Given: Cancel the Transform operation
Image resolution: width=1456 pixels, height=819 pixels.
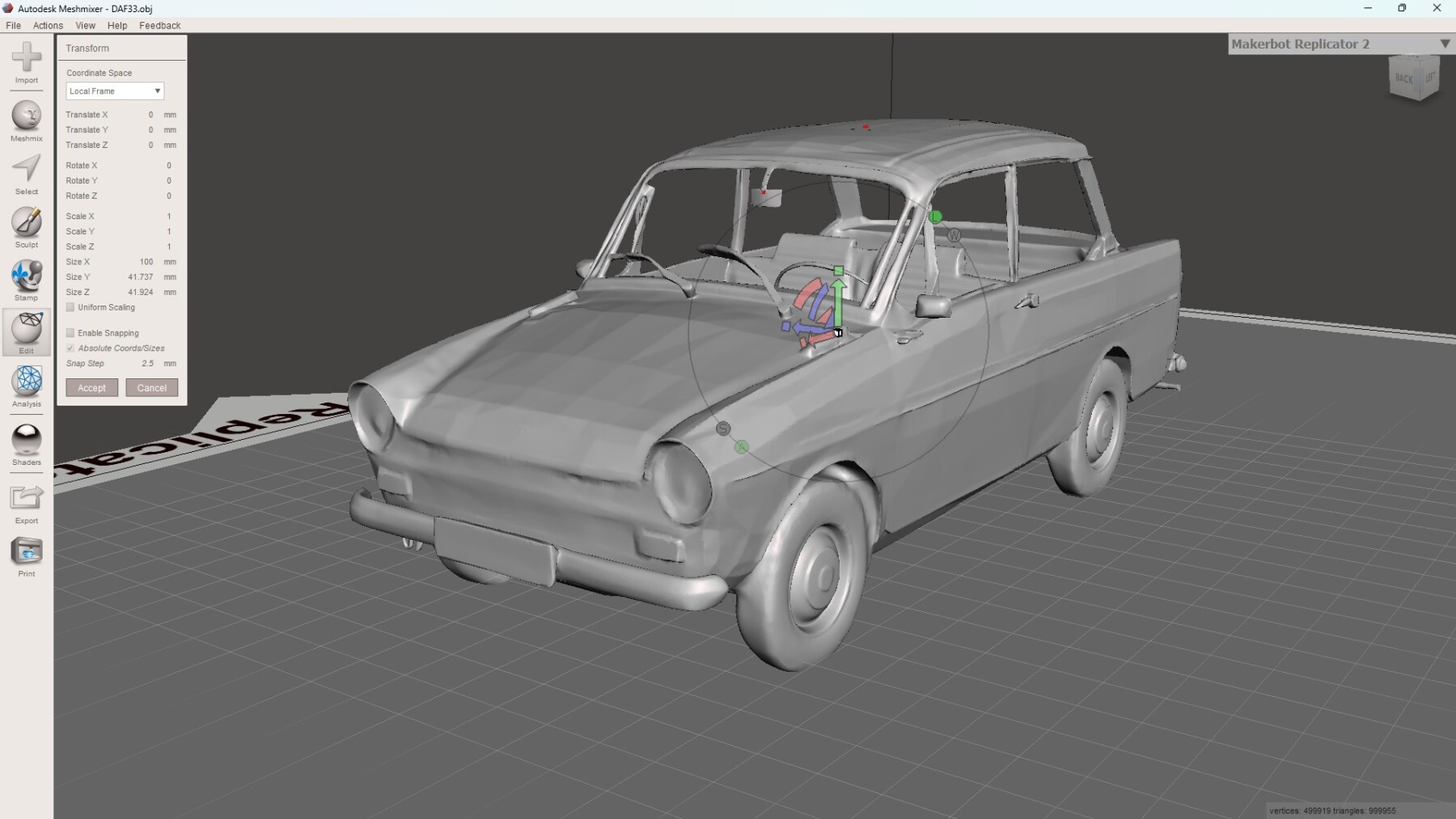Looking at the screenshot, I should click(152, 388).
